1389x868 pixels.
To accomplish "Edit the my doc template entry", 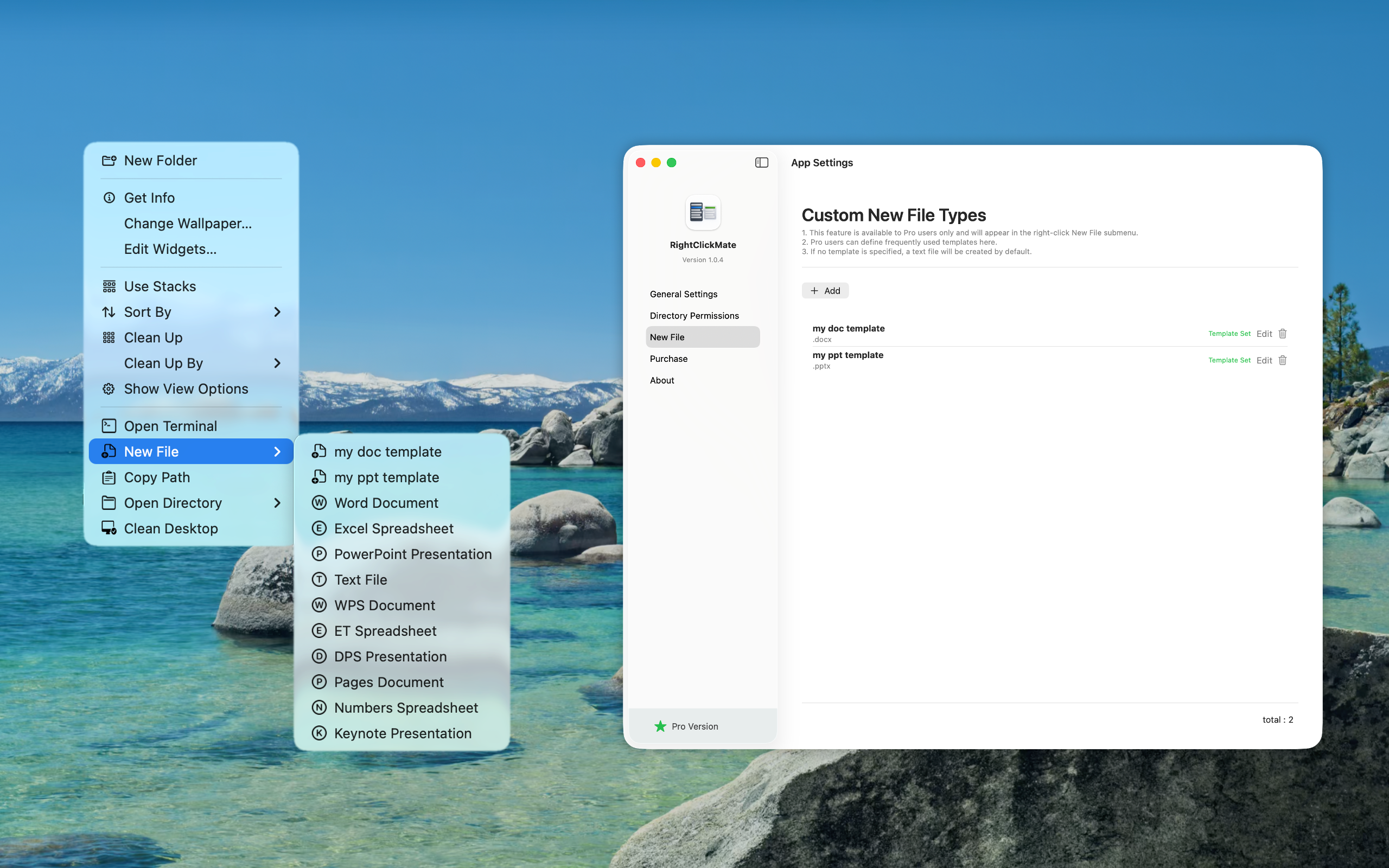I will pyautogui.click(x=1264, y=334).
